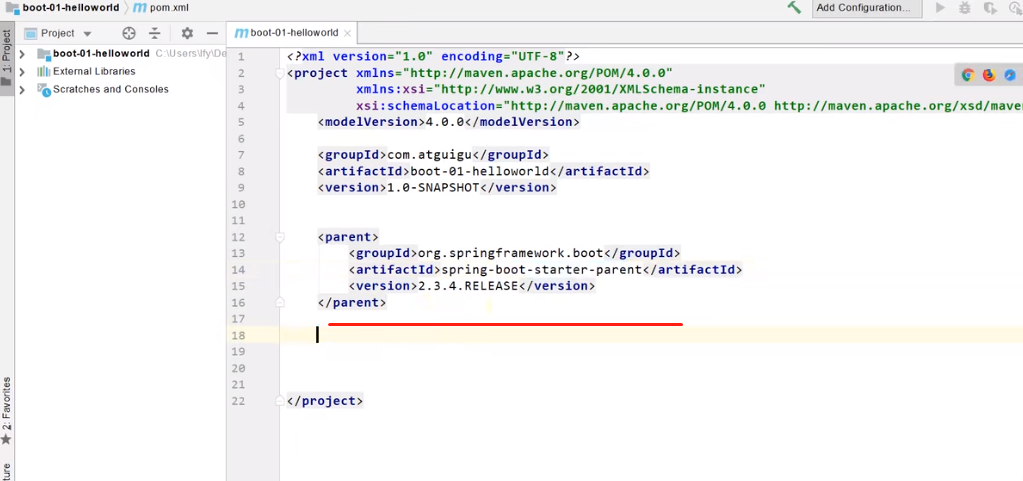This screenshot has height=481, width=1023.
Task: Click the fold end marker on line 16
Action: (x=281, y=303)
